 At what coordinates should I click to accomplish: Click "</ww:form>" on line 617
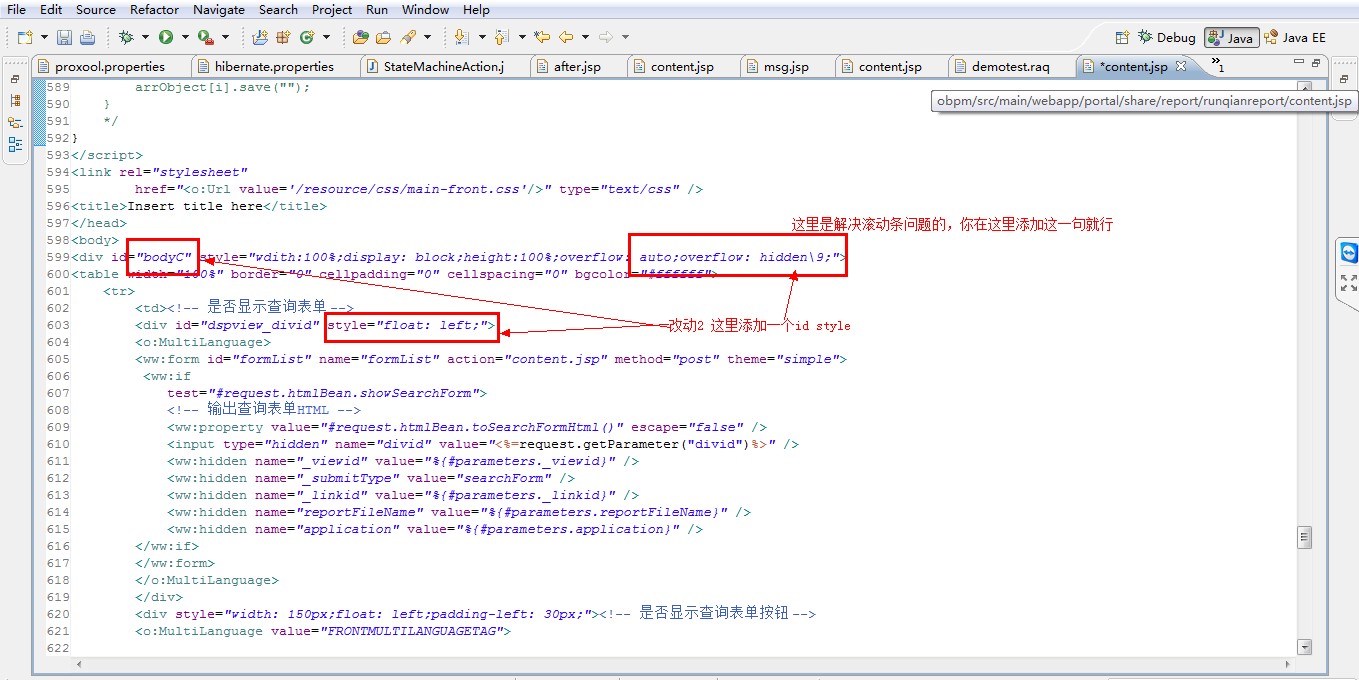coord(175,563)
